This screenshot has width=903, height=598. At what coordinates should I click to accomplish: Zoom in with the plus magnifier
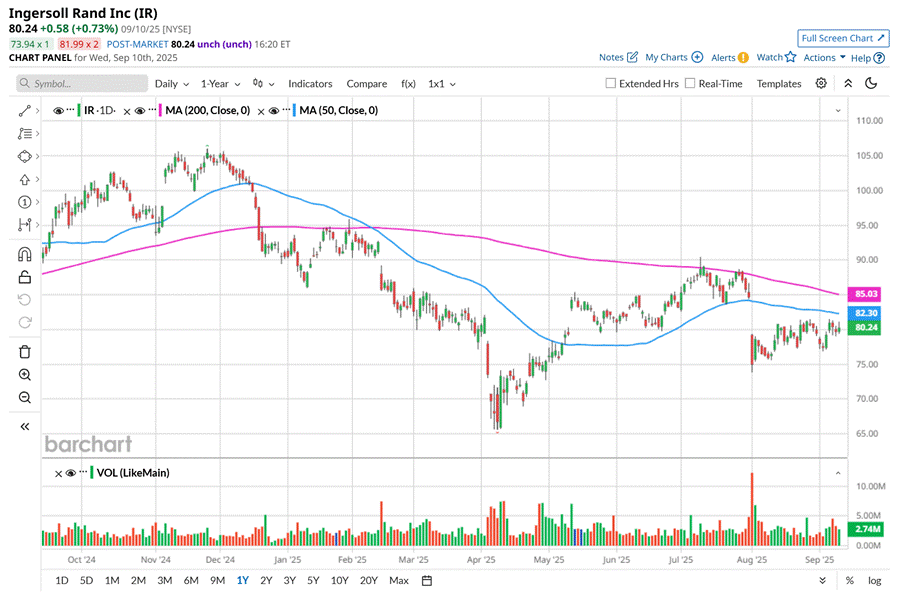[x=24, y=375]
